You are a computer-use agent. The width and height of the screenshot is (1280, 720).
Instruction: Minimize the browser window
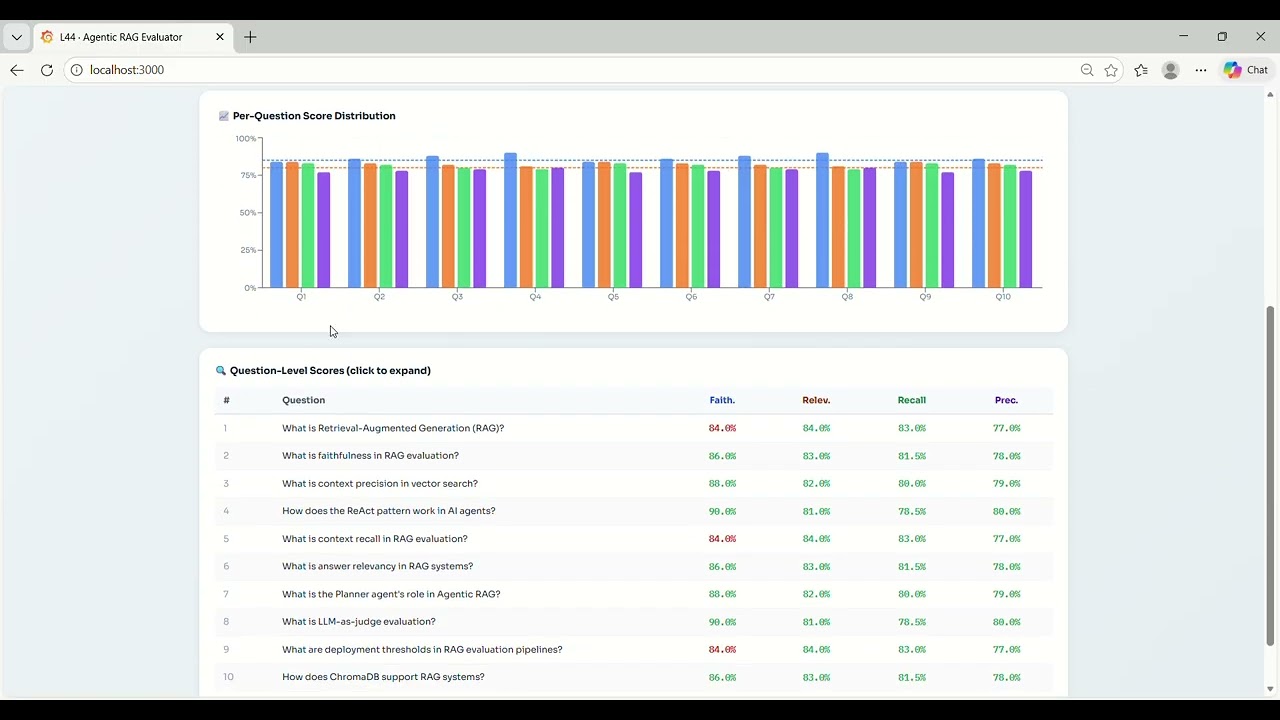1183,36
